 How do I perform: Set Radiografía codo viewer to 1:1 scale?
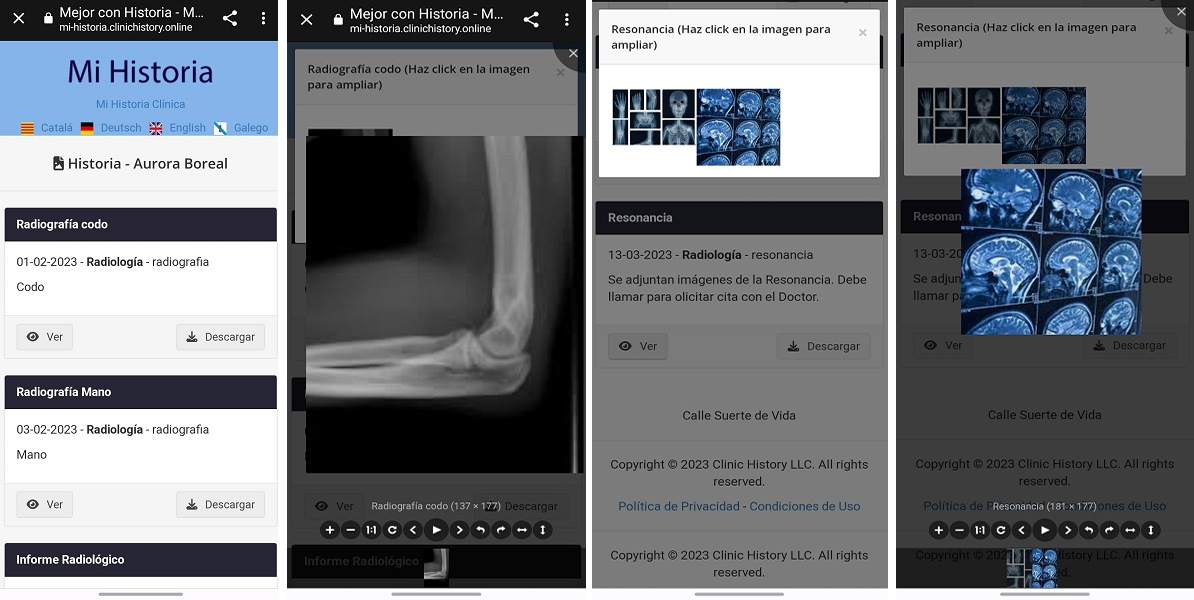(371, 530)
